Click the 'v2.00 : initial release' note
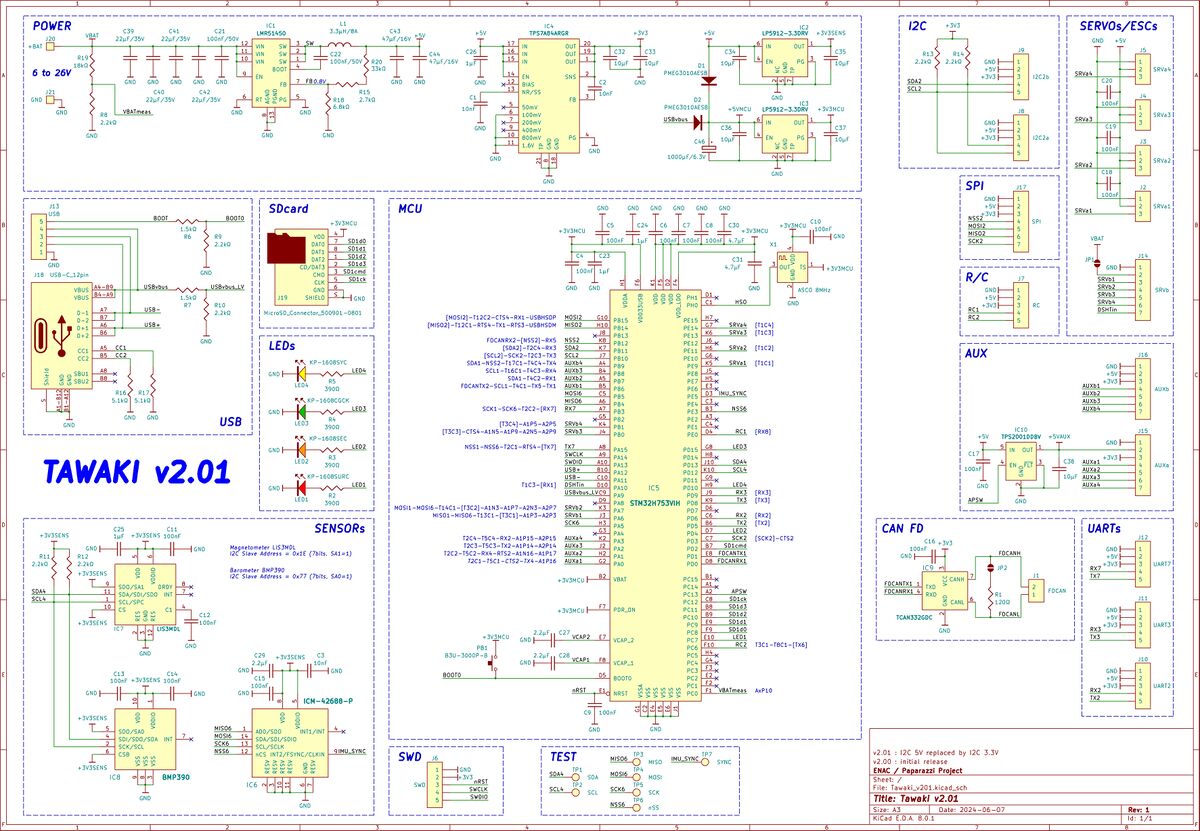This screenshot has height=831, width=1200. tap(909, 760)
